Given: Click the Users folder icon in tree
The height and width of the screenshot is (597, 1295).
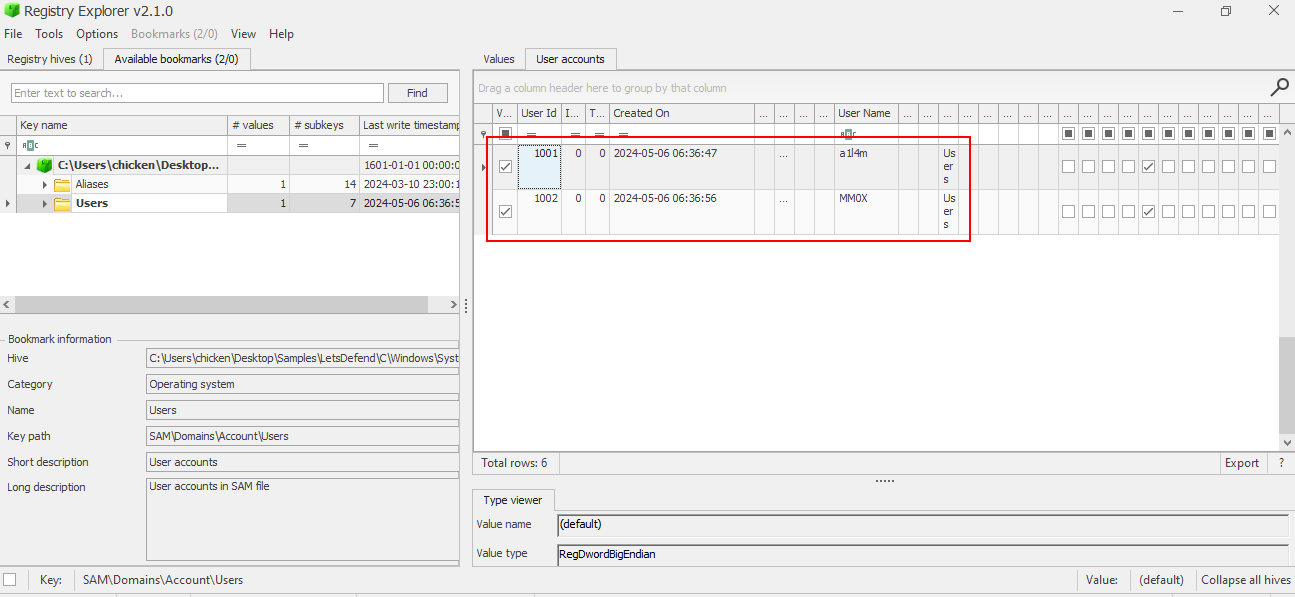Looking at the screenshot, I should [62, 203].
